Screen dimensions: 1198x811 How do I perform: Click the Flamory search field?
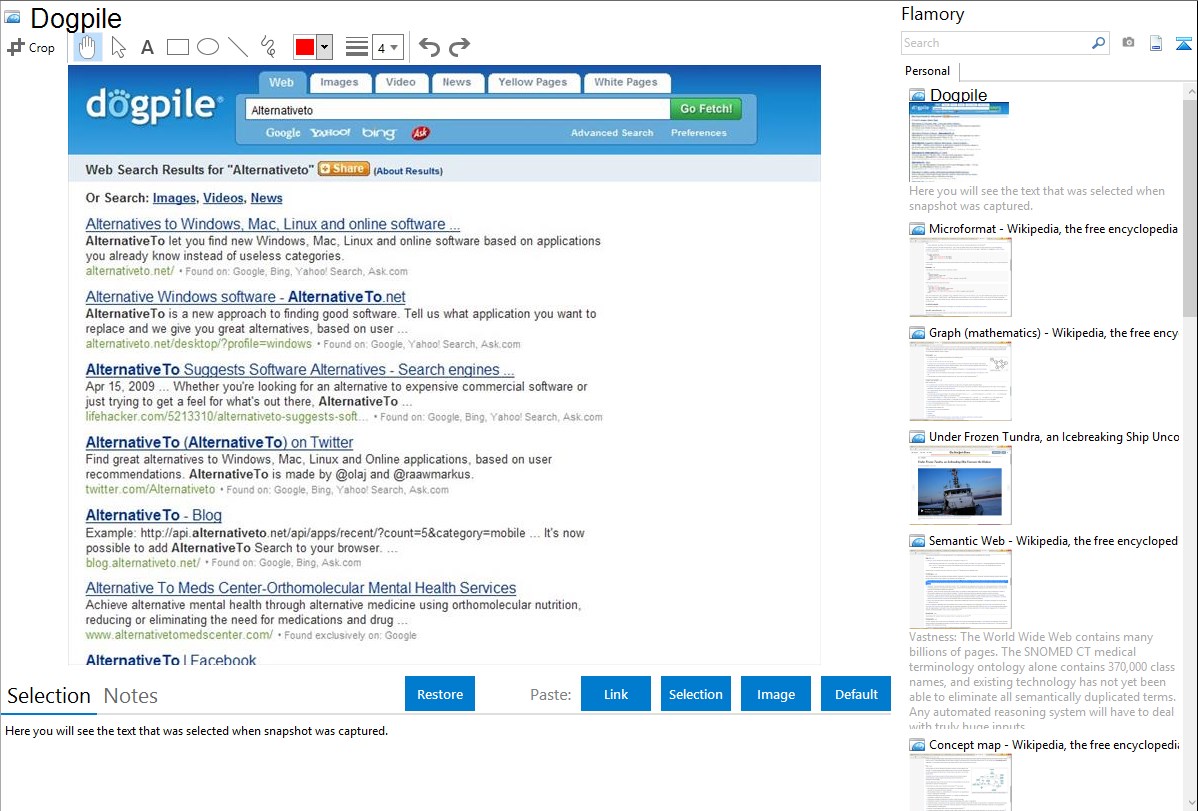point(996,43)
